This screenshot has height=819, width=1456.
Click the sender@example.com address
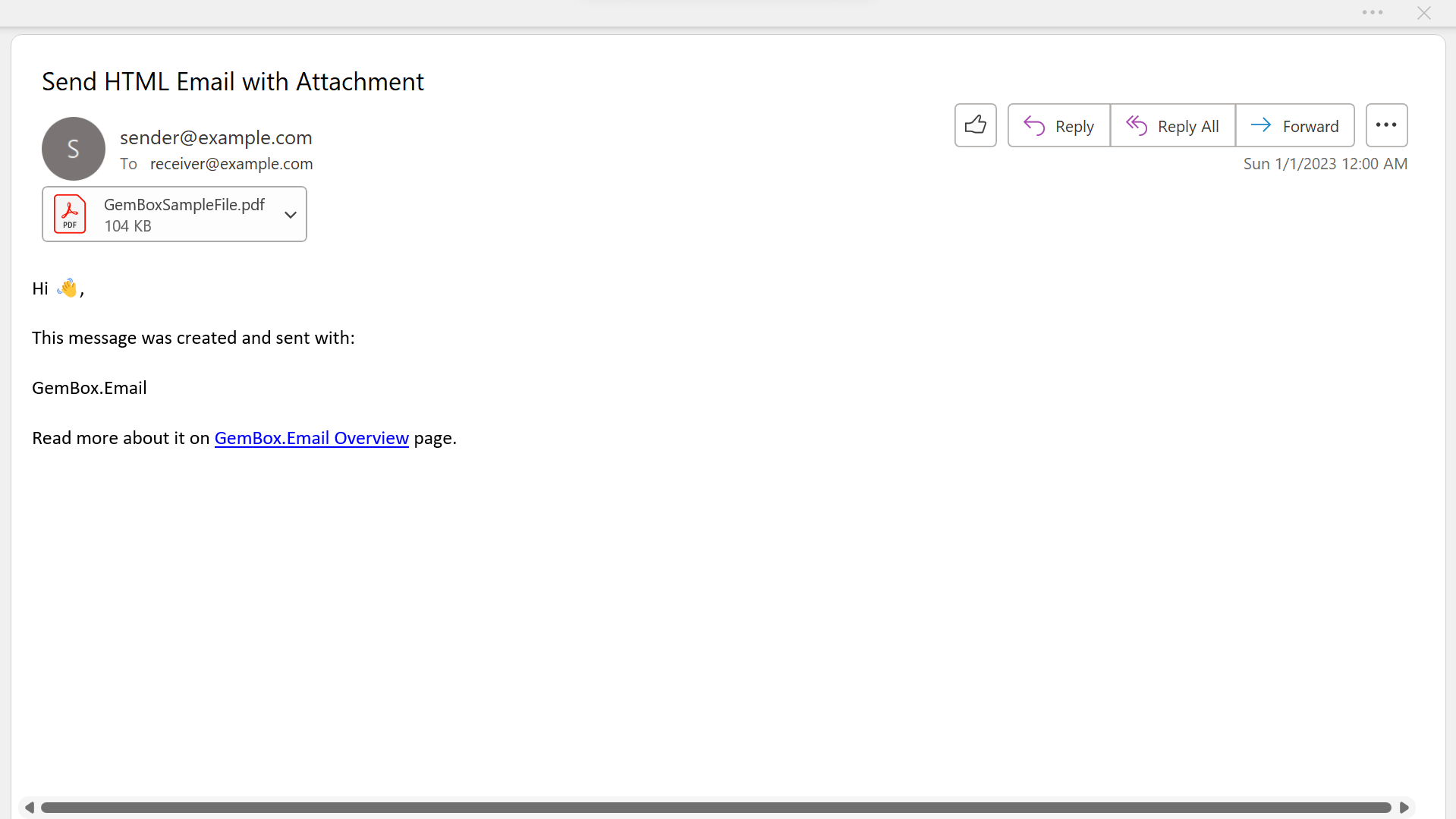[x=216, y=137]
